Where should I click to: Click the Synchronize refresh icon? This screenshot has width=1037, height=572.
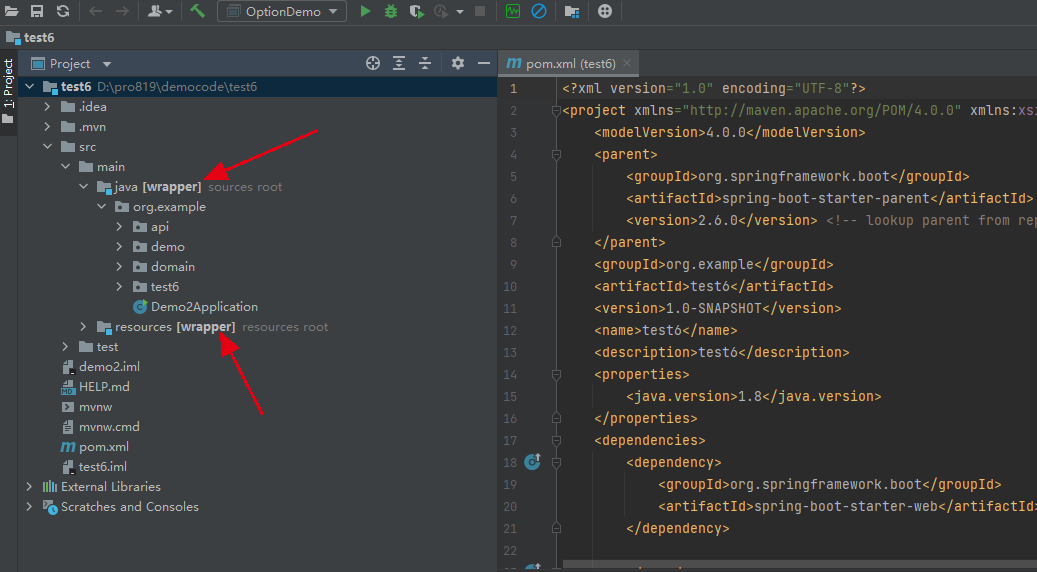tap(62, 11)
